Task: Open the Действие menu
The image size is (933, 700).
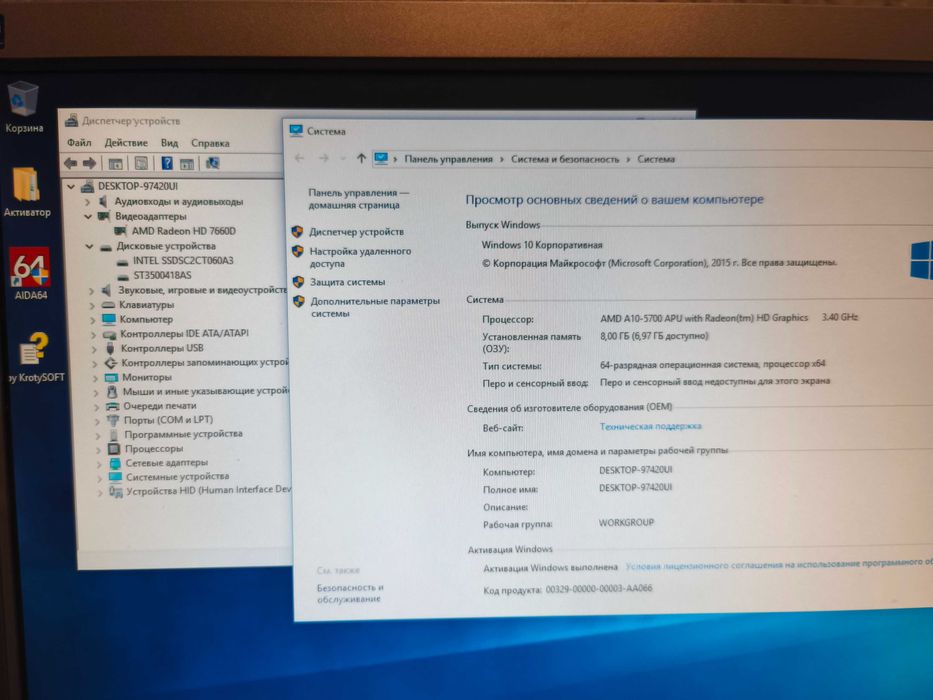Action: pos(126,143)
